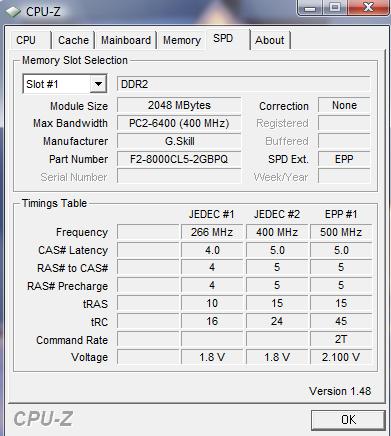
Task: Click the DDR2 memory type field
Action: tap(243, 84)
